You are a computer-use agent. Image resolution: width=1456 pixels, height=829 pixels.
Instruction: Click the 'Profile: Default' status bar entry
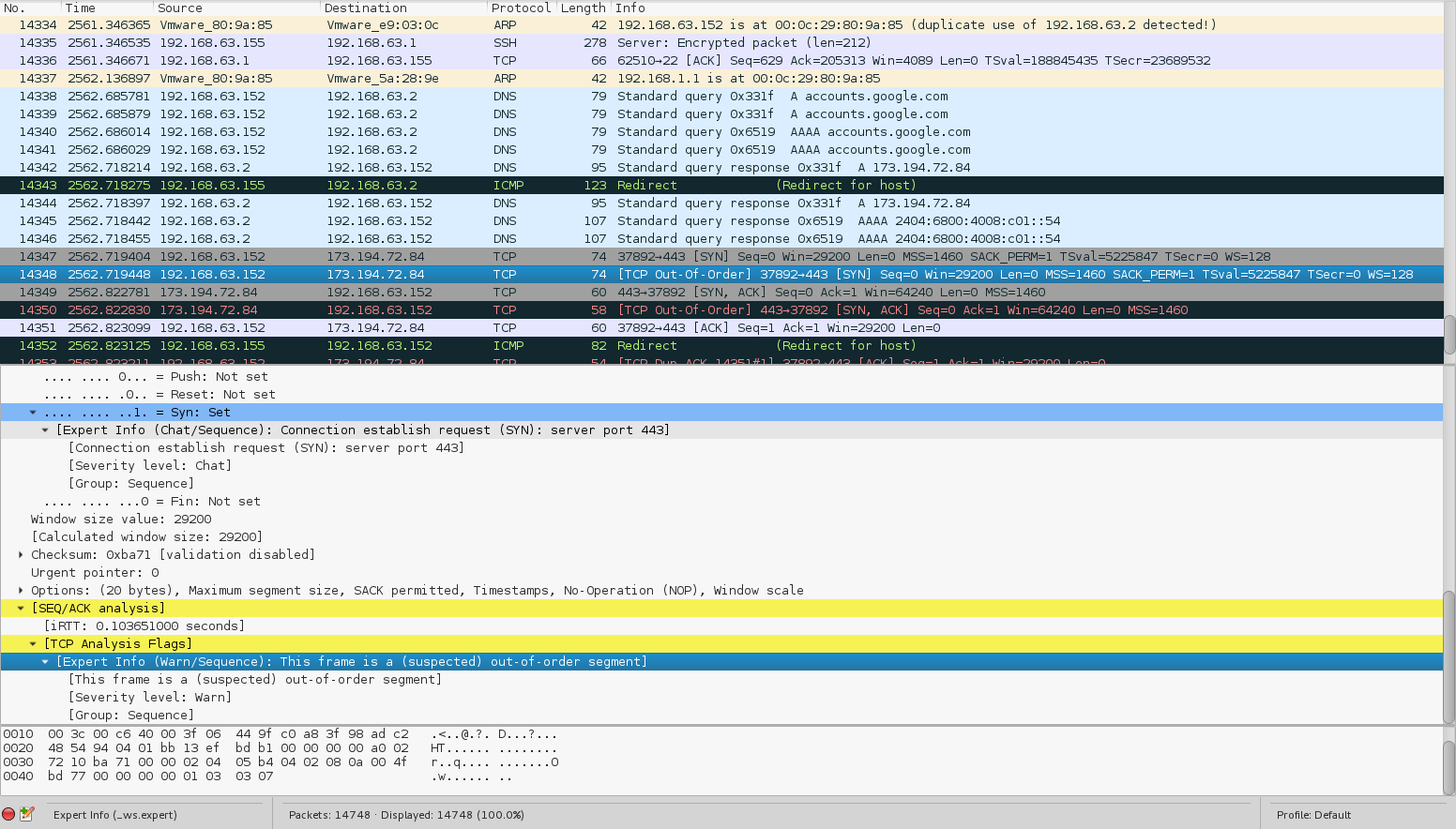(1313, 815)
